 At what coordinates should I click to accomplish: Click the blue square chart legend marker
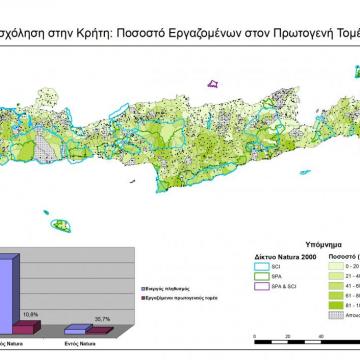pos(143,289)
